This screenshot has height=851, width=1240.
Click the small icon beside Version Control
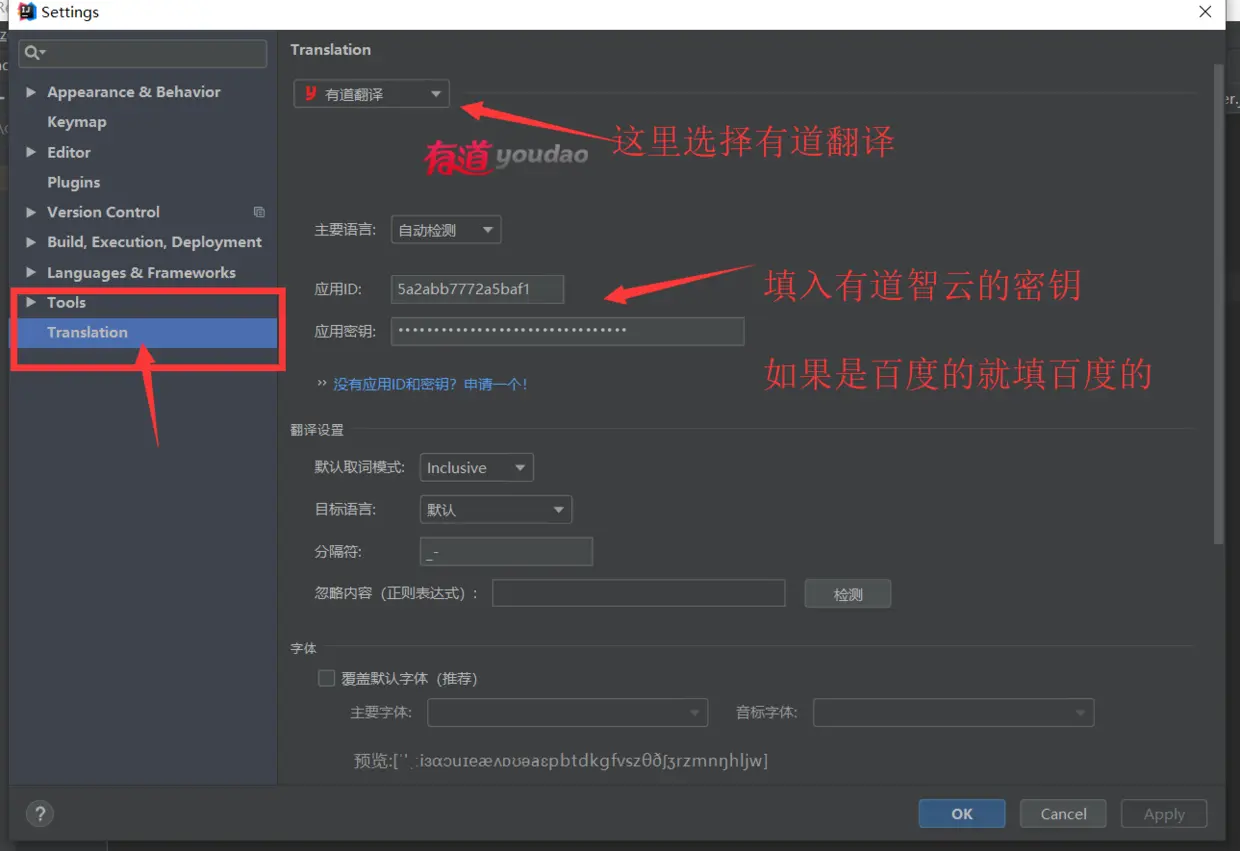259,212
